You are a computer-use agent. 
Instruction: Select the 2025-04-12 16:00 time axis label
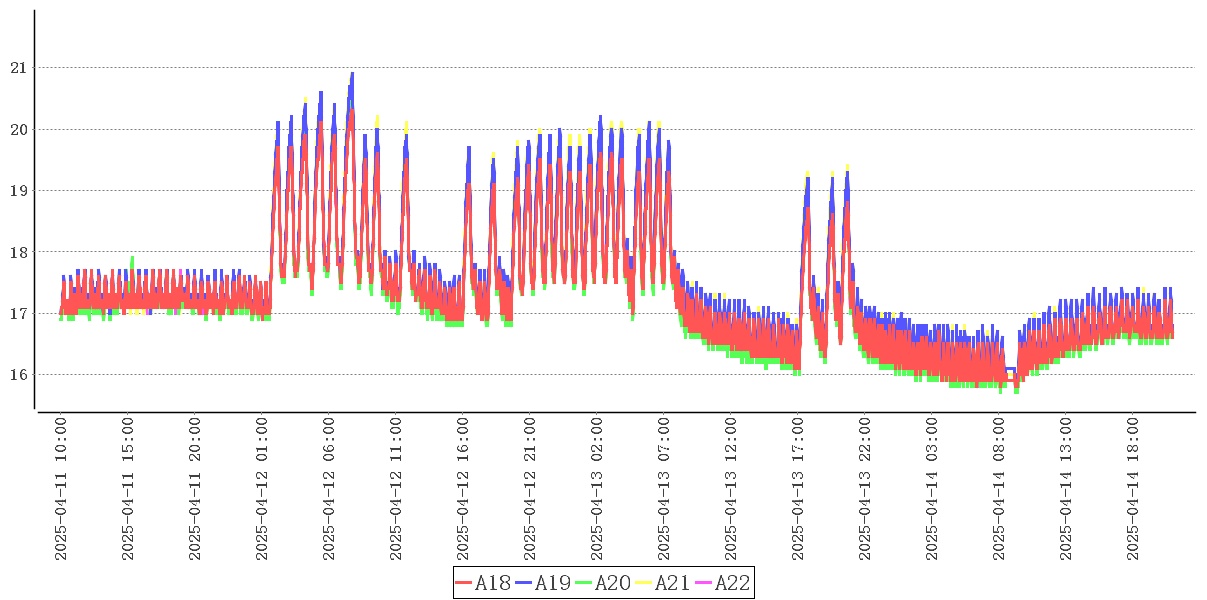463,489
